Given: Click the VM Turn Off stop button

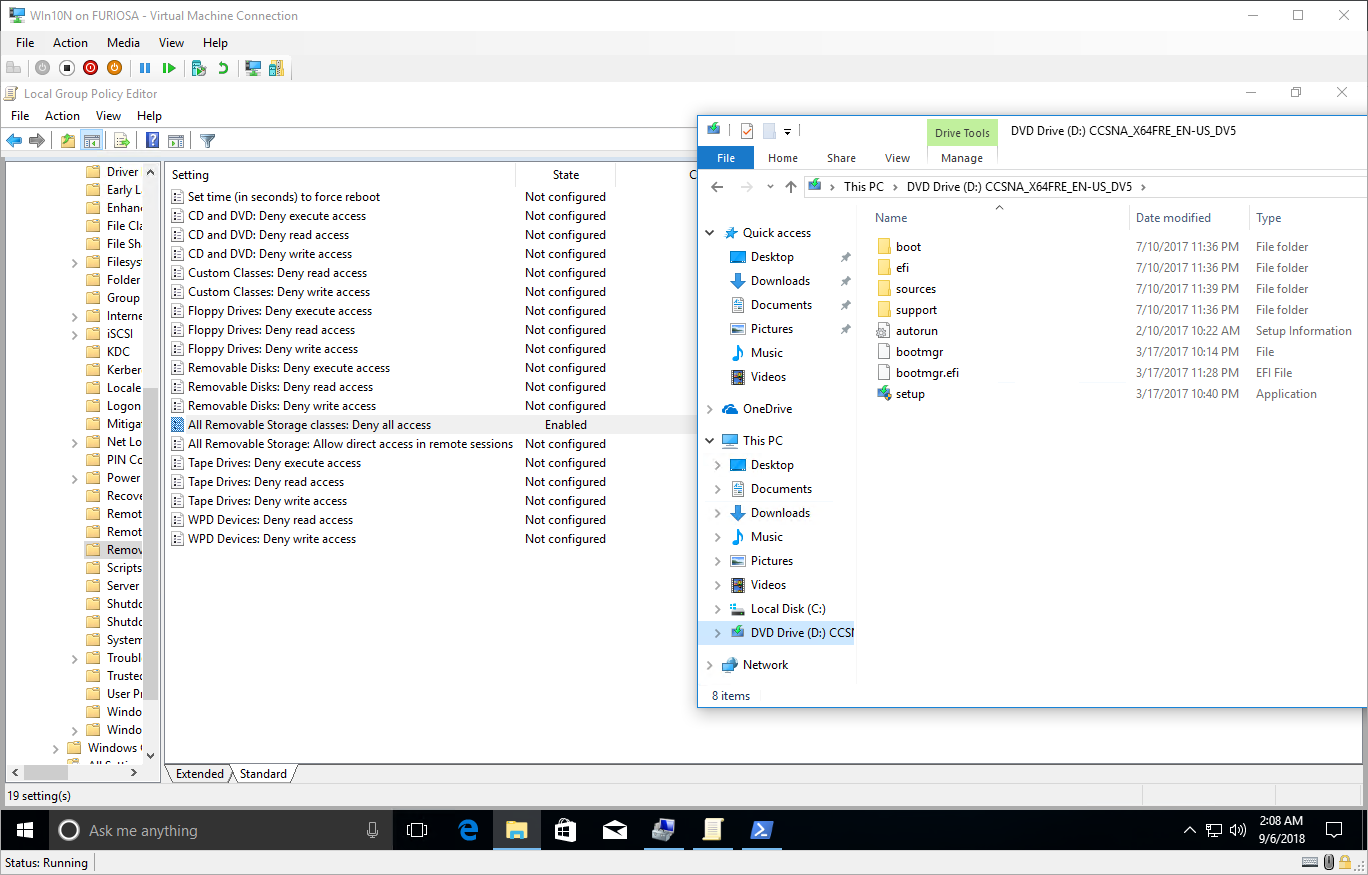Looking at the screenshot, I should pyautogui.click(x=67, y=68).
